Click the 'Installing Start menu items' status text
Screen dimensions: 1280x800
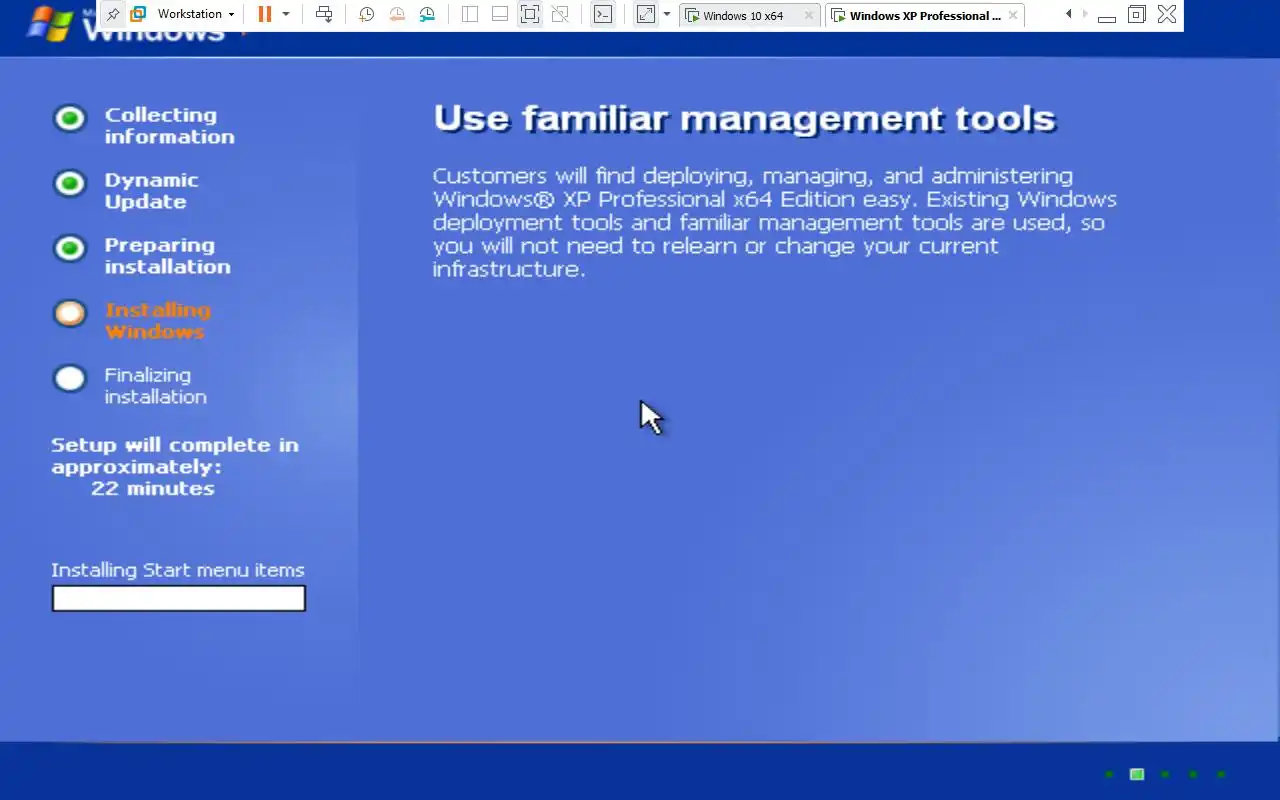point(178,570)
